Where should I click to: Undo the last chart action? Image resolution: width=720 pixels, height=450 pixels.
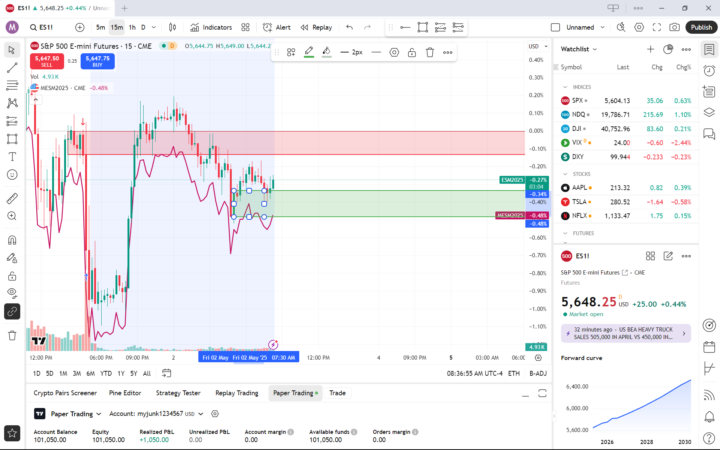point(349,28)
